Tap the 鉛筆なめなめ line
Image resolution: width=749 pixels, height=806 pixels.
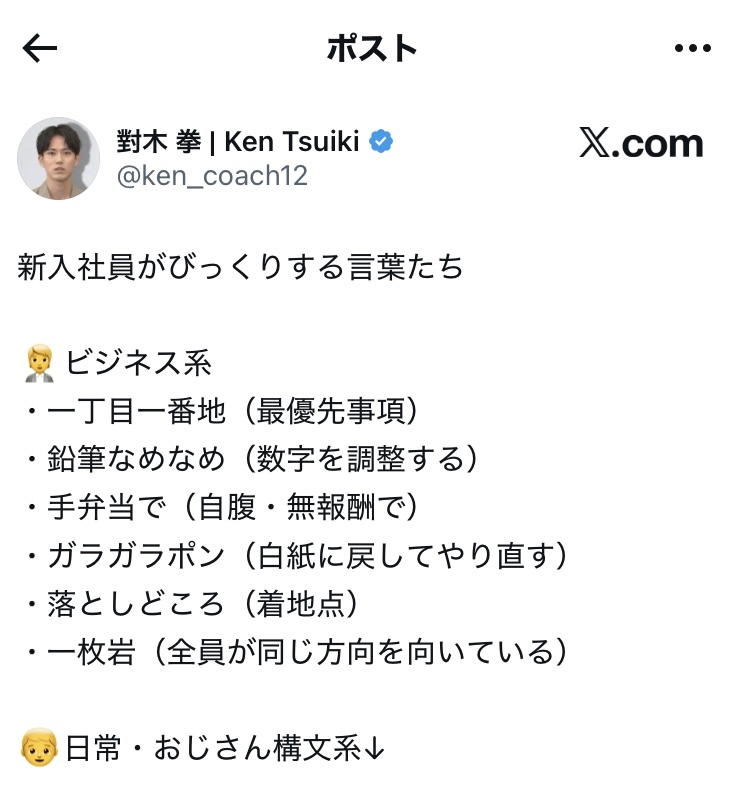[250, 460]
